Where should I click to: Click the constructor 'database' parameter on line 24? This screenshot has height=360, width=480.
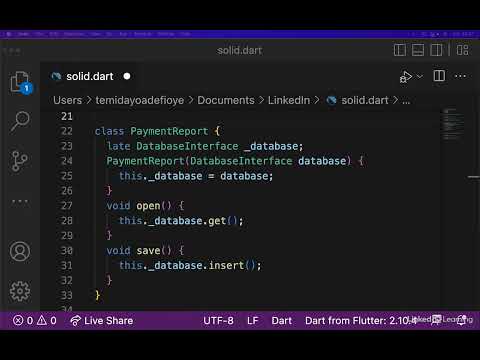click(x=322, y=161)
